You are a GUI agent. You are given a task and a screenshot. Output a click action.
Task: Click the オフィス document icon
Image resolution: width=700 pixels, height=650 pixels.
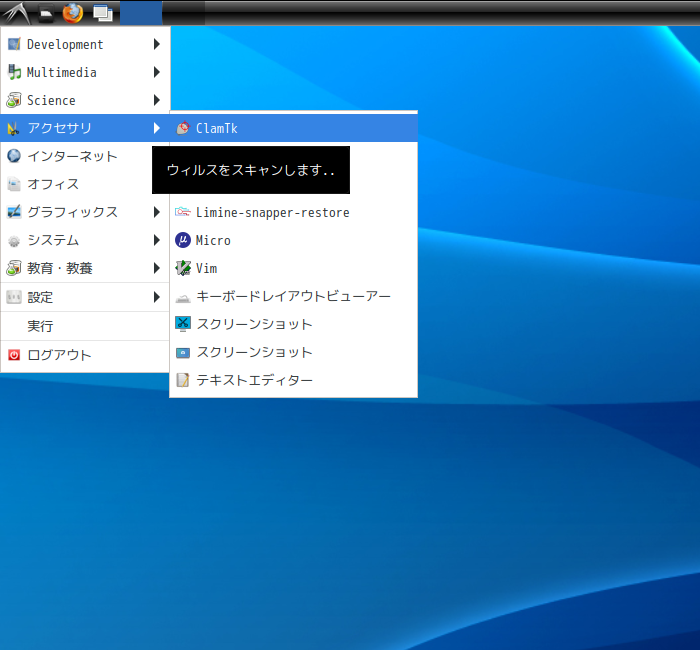coord(14,184)
